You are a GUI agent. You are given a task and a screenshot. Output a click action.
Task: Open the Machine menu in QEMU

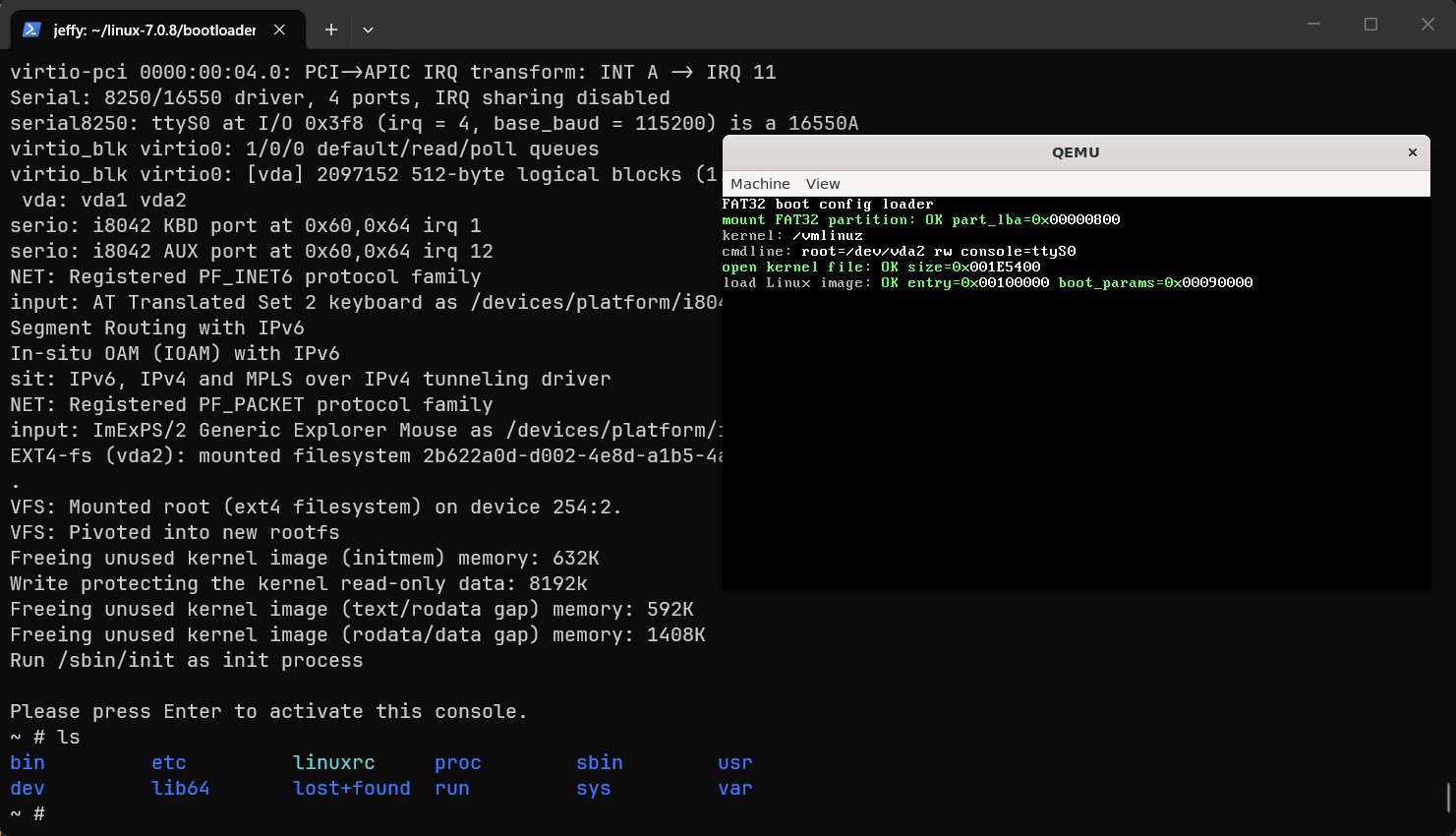pos(760,184)
